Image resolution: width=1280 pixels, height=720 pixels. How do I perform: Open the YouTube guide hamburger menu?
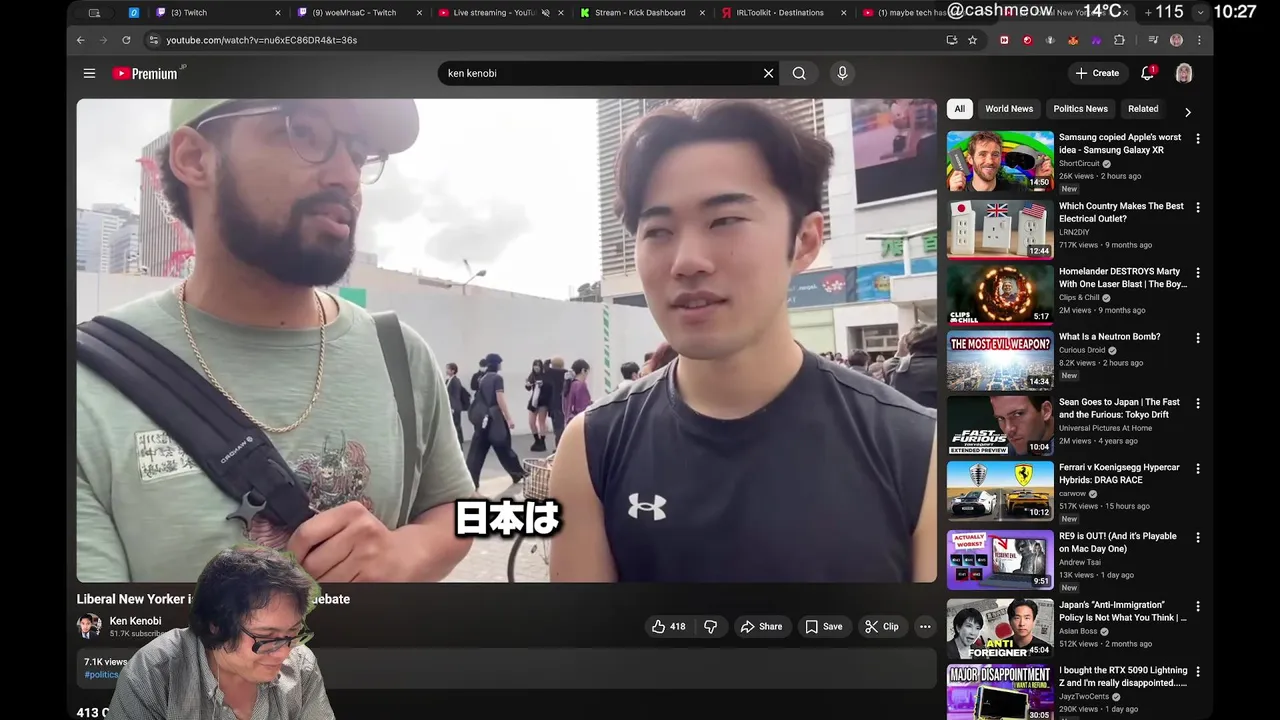pyautogui.click(x=89, y=73)
